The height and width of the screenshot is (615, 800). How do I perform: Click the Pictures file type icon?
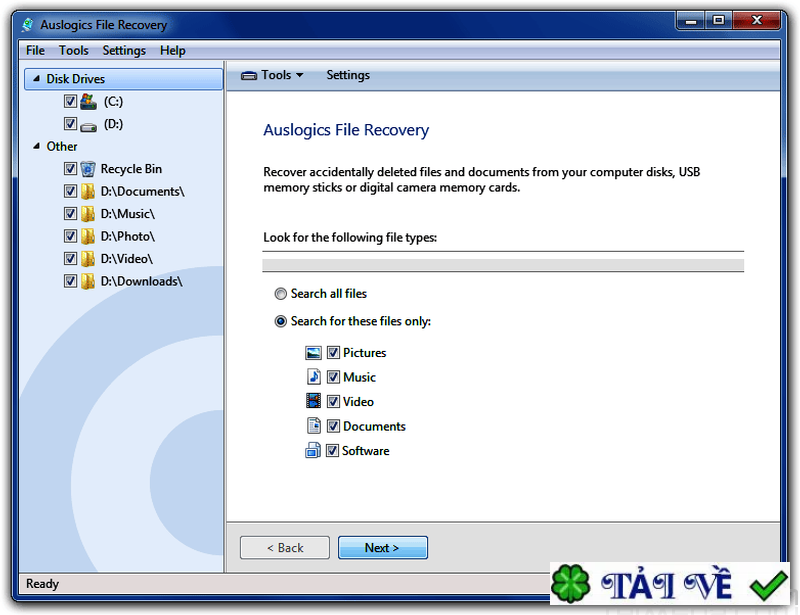point(313,353)
